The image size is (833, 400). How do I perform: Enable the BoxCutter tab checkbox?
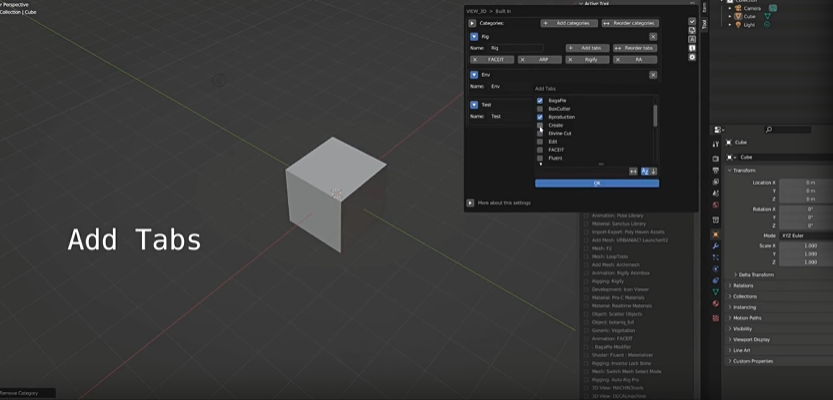540,109
